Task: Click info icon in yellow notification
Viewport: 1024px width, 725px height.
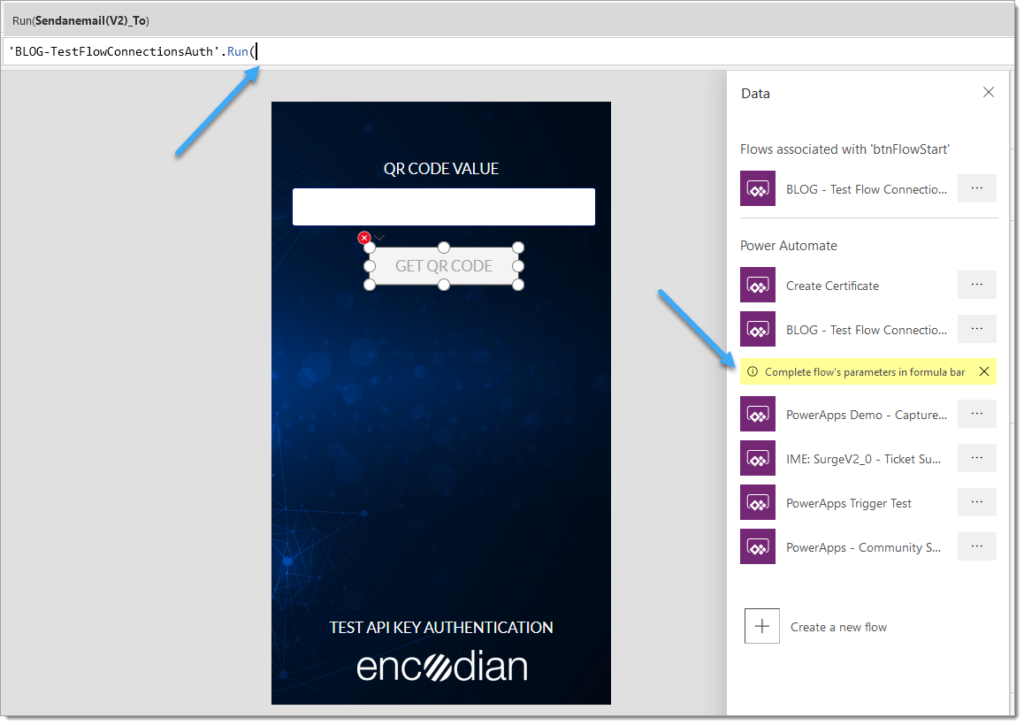Action: [x=752, y=372]
